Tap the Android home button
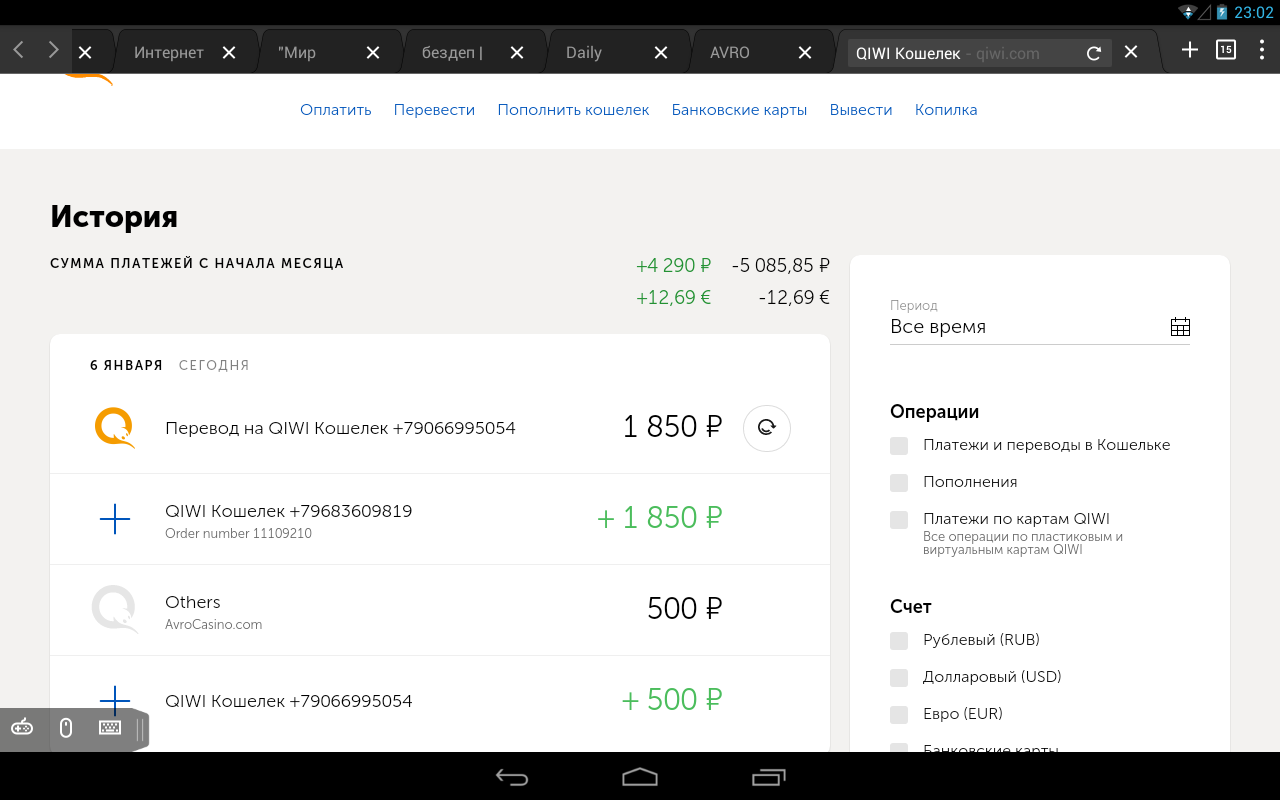 [x=640, y=777]
